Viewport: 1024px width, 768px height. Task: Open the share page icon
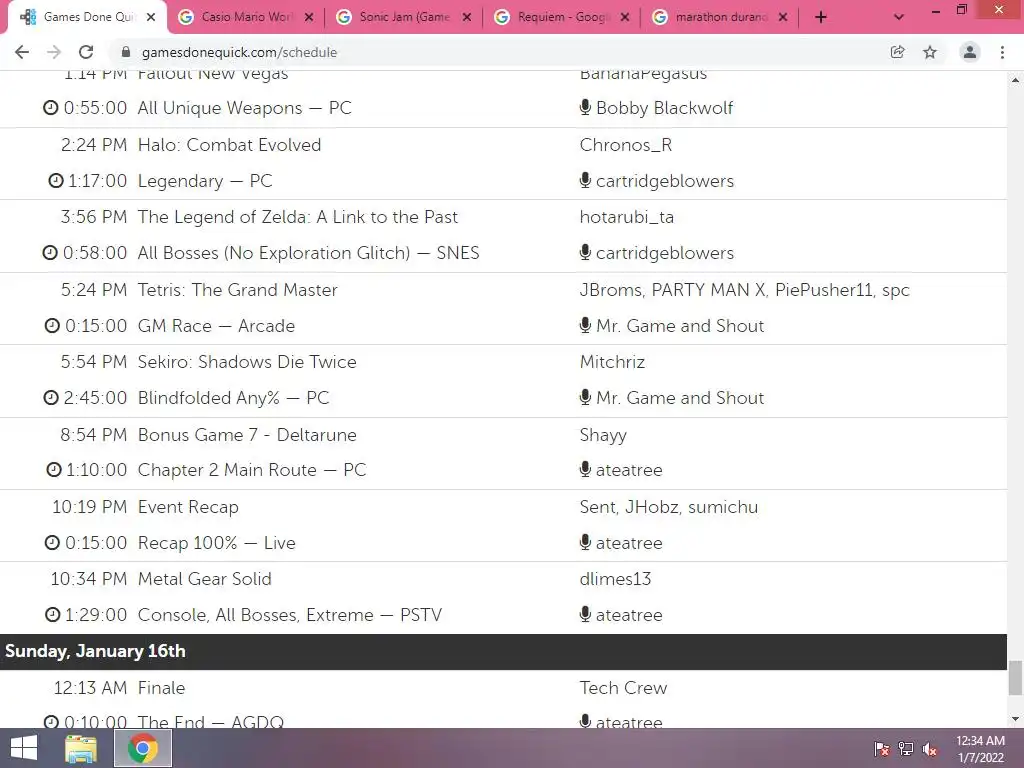click(897, 52)
